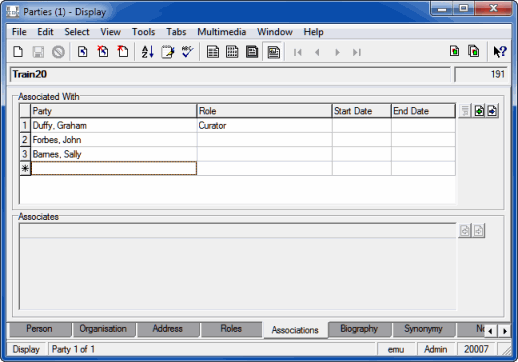Switch to List view icon
This screenshot has height=362, width=518.
[213, 52]
